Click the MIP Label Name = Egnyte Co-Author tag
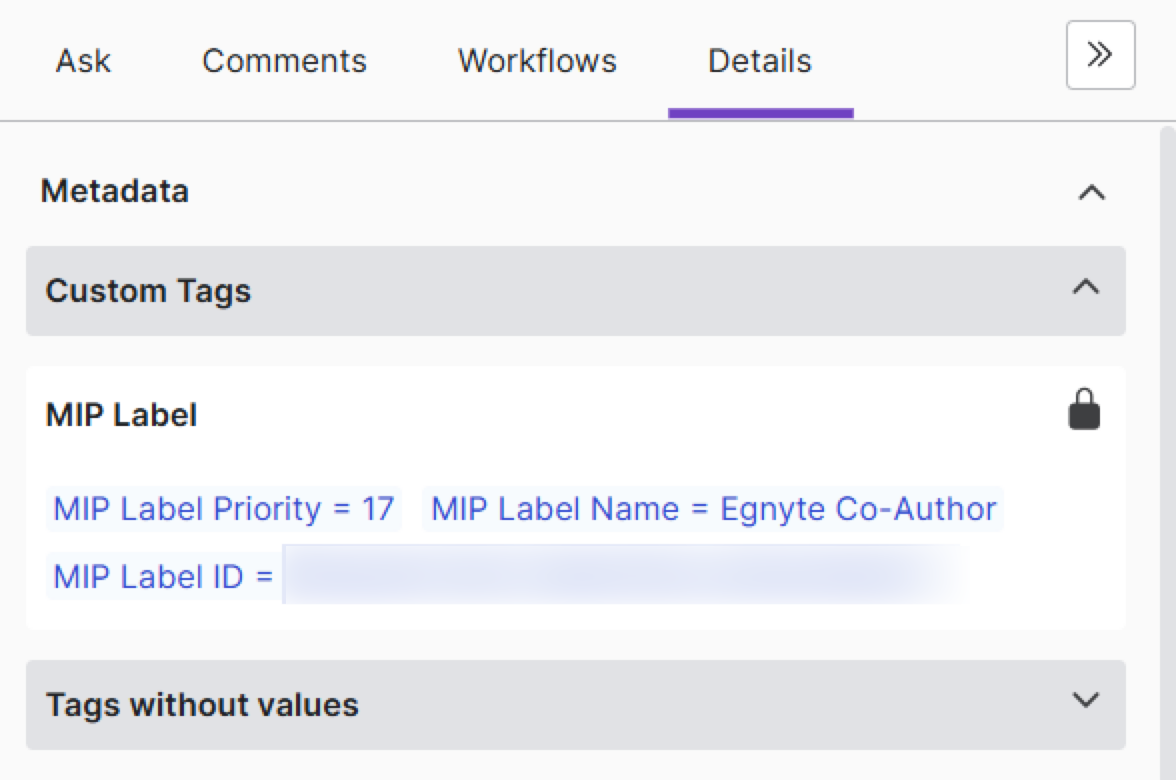Viewport: 1176px width, 780px height. click(x=713, y=509)
